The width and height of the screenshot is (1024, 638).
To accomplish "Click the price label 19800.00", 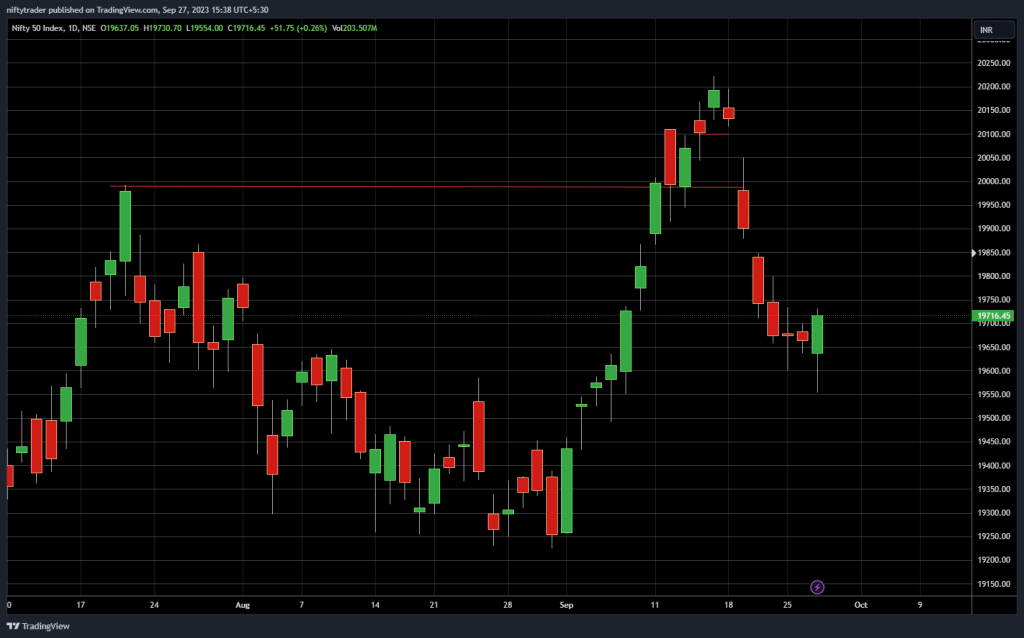I will click(993, 276).
